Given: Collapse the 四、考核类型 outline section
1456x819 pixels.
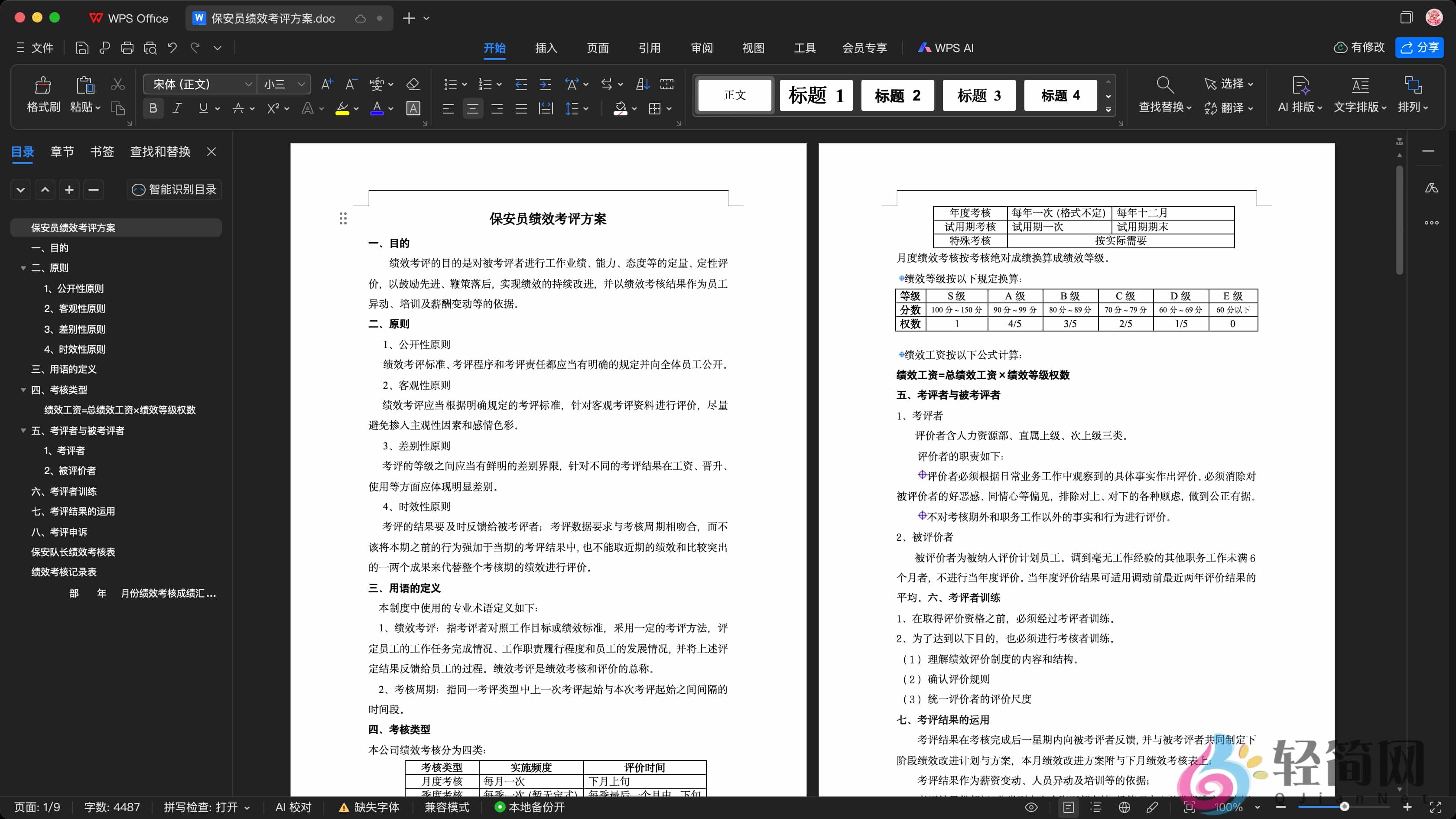Looking at the screenshot, I should pos(23,390).
